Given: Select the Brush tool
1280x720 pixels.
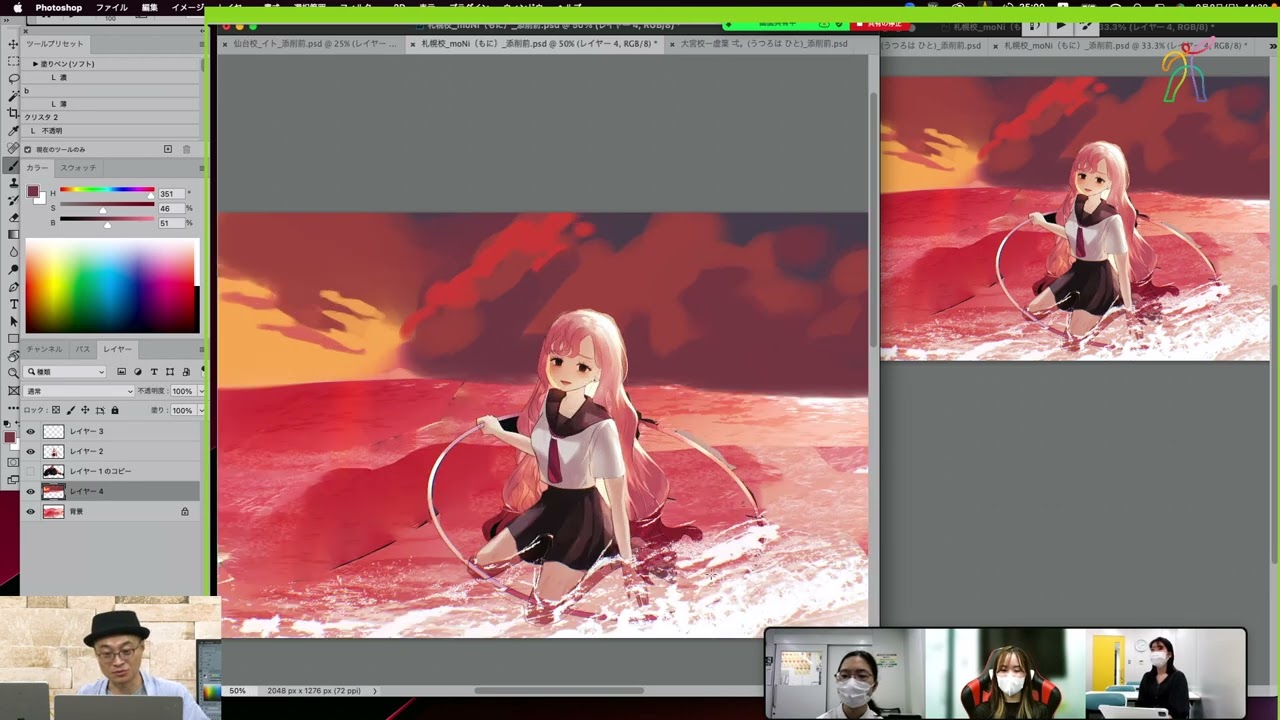Looking at the screenshot, I should point(13,165).
